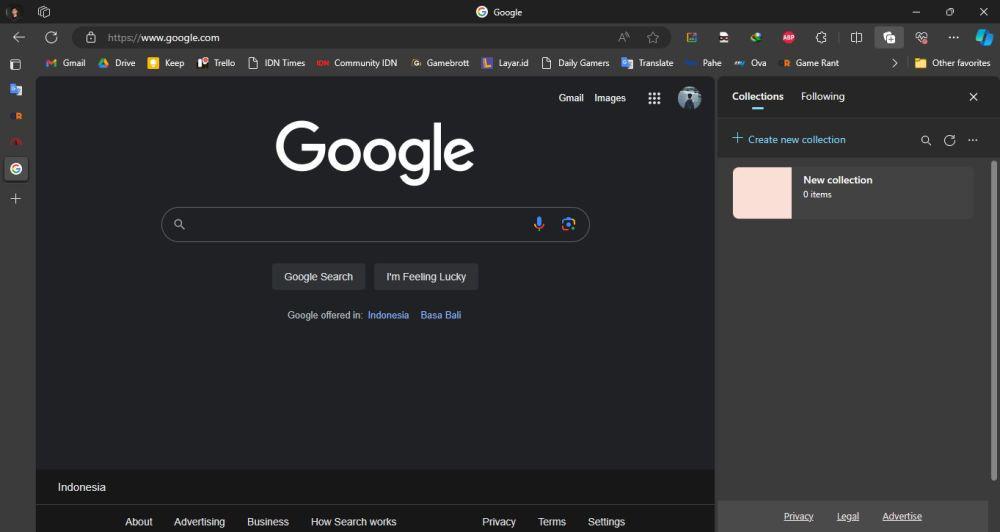This screenshot has width=1000, height=532.
Task: Open the Game Rant bookmark
Action: click(809, 63)
